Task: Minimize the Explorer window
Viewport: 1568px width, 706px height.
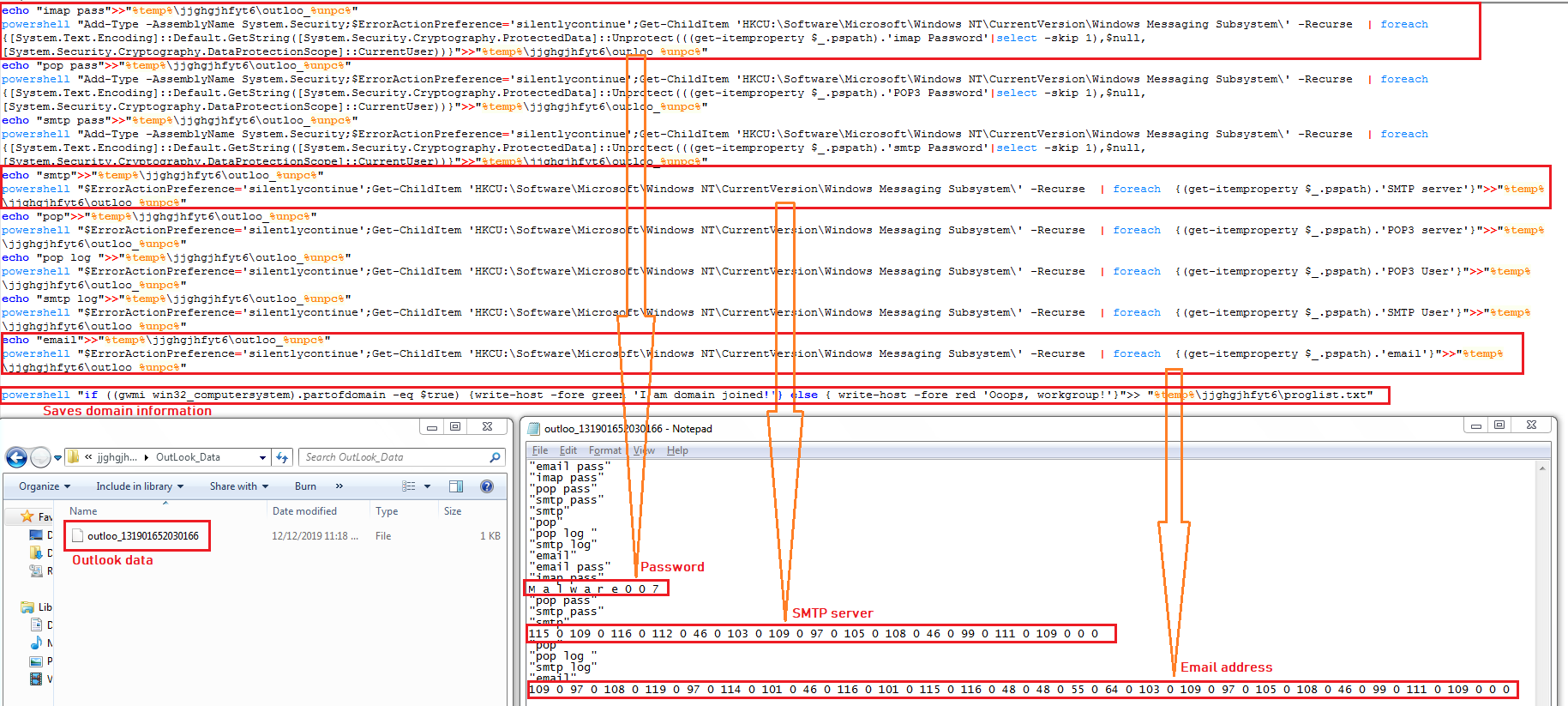Action: 432,426
